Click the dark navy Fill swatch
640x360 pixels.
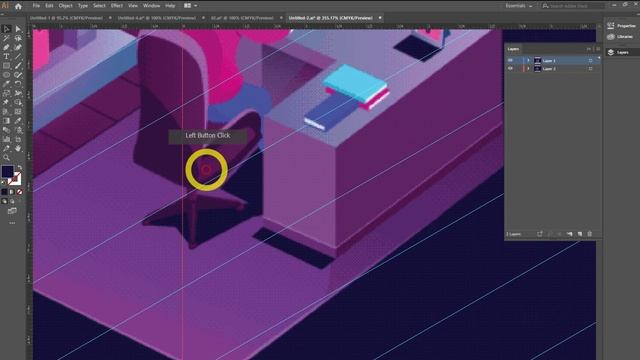pyautogui.click(x=7, y=171)
